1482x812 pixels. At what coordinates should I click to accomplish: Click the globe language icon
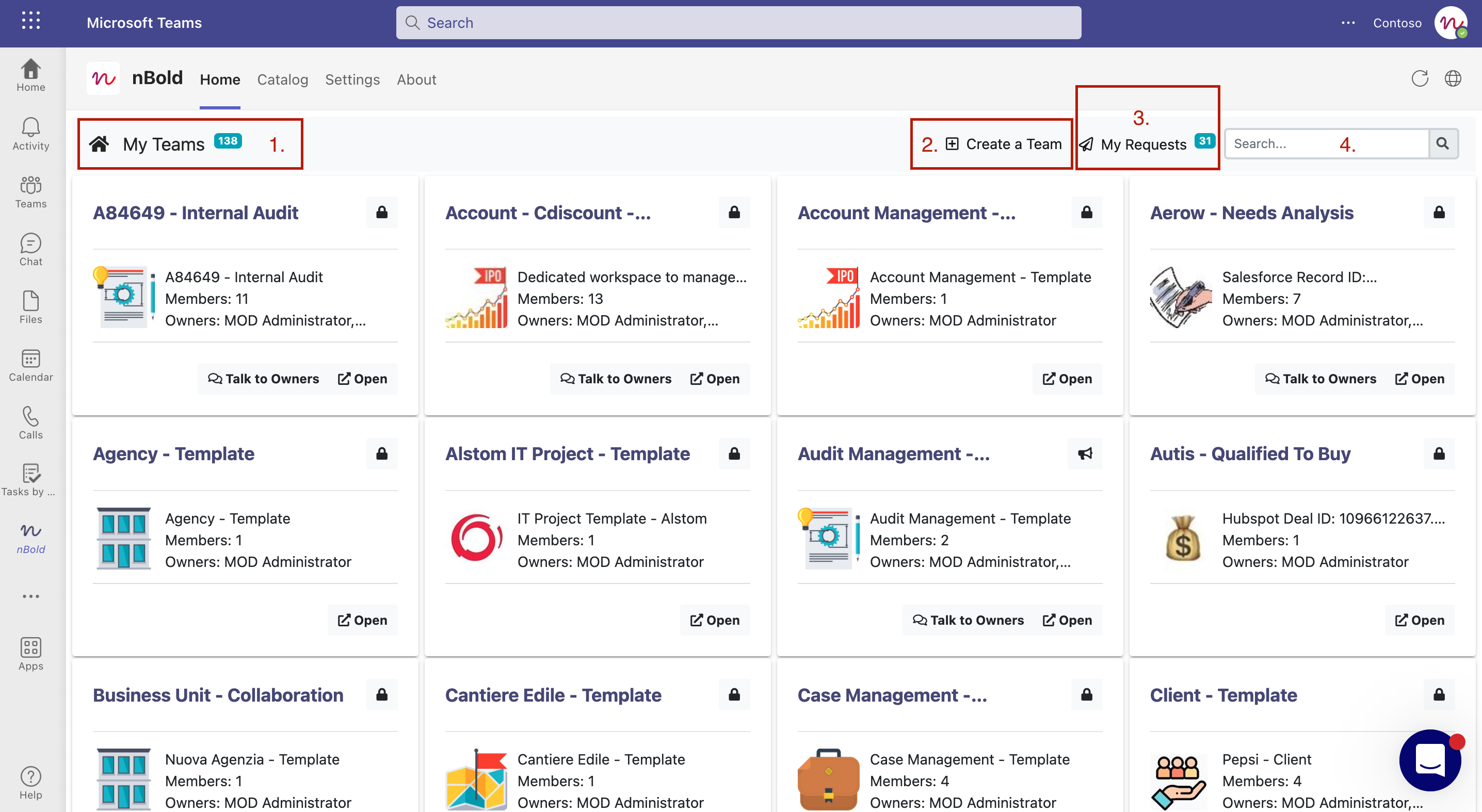pyautogui.click(x=1453, y=79)
